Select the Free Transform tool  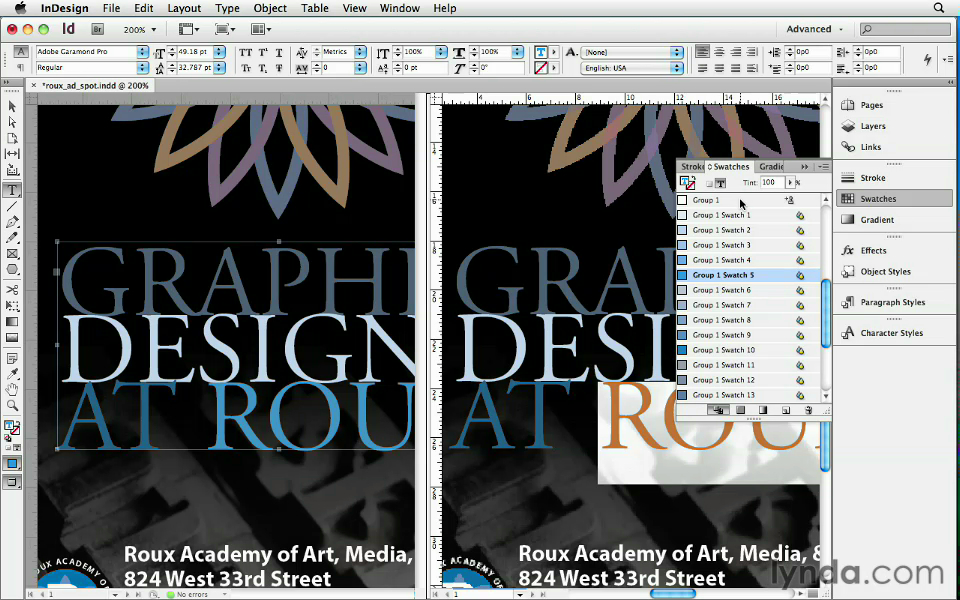[12, 306]
